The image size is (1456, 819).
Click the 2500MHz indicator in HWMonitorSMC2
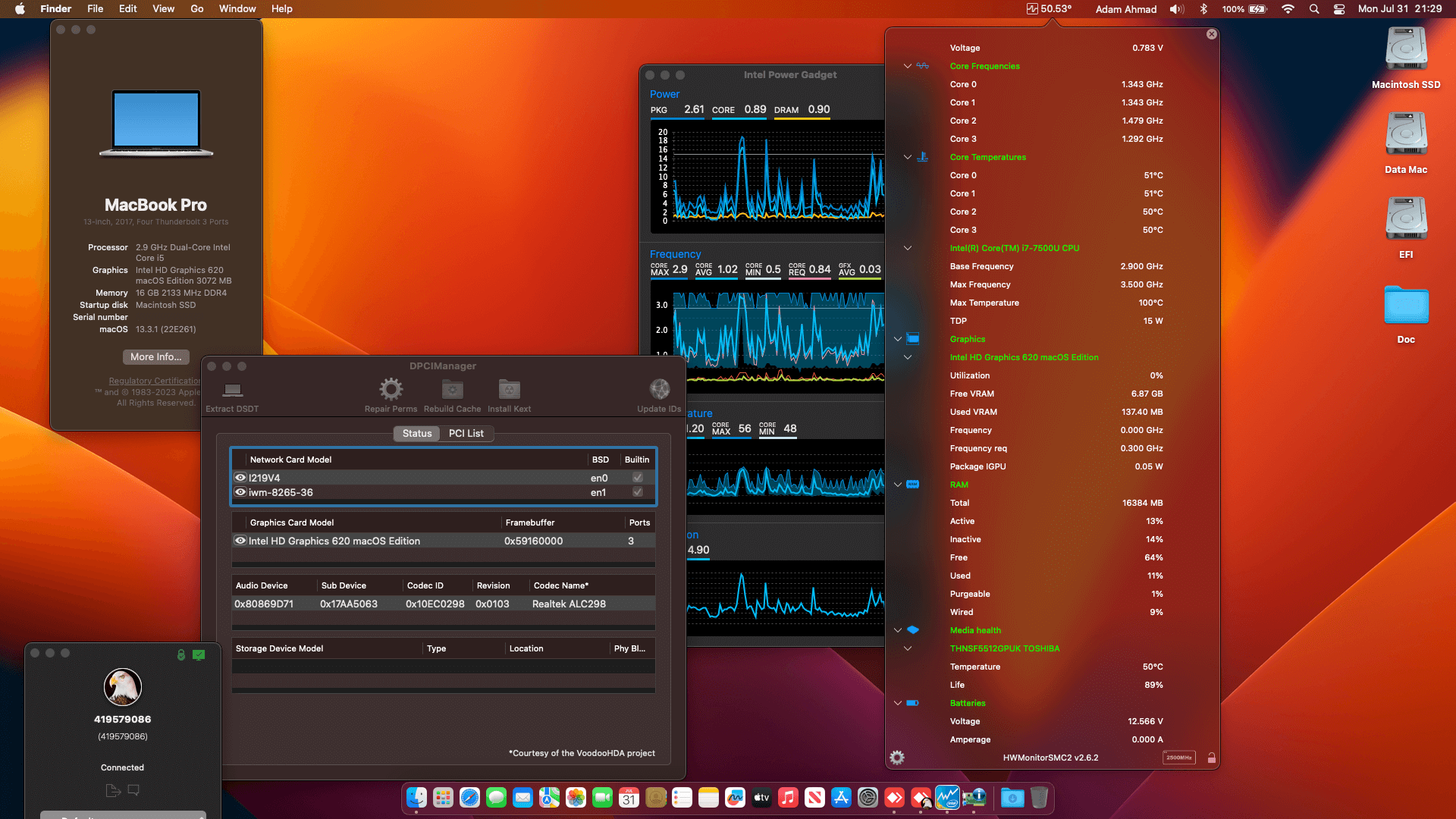1178,758
